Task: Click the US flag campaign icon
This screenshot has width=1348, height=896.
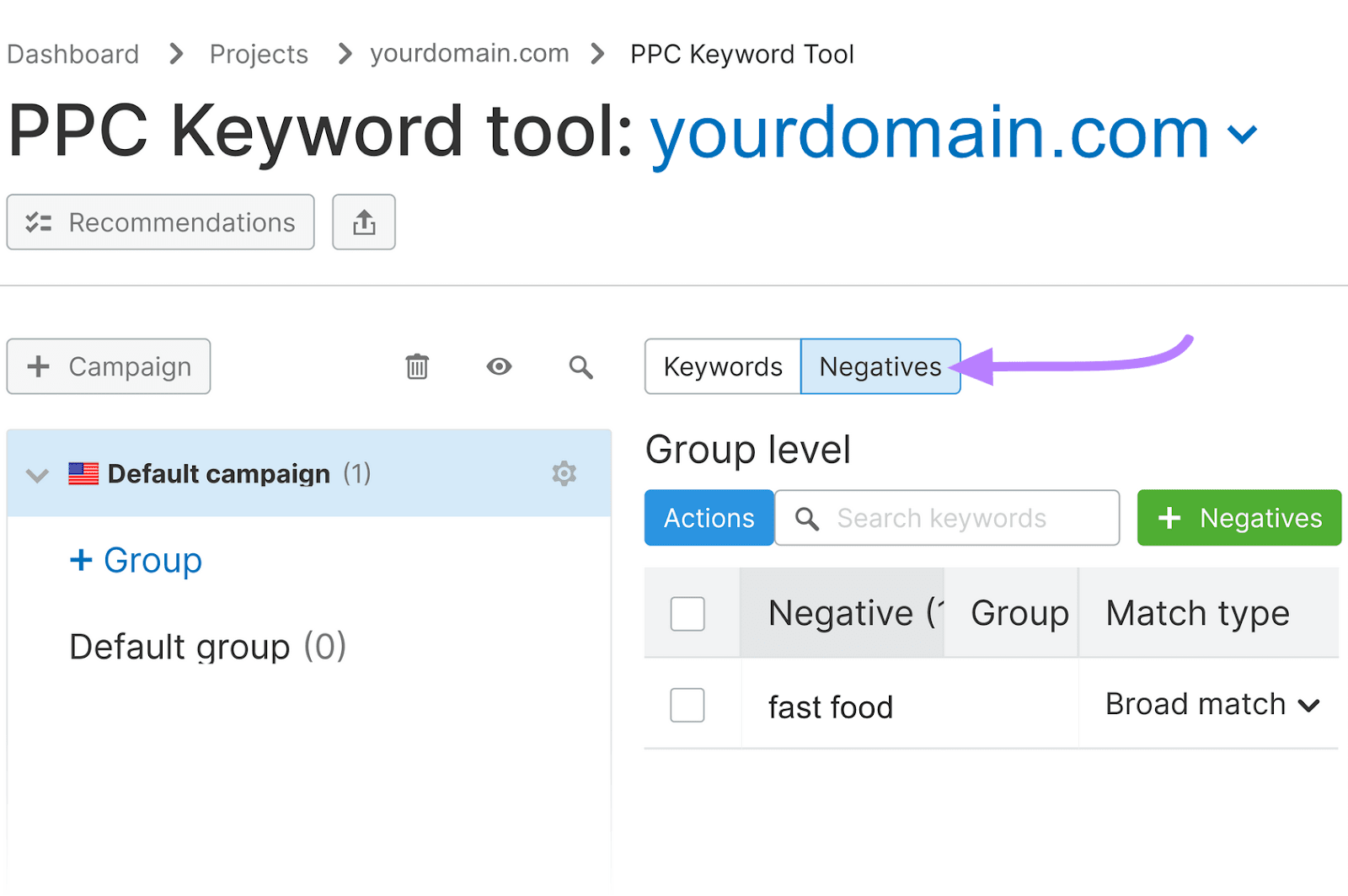Action: [83, 474]
